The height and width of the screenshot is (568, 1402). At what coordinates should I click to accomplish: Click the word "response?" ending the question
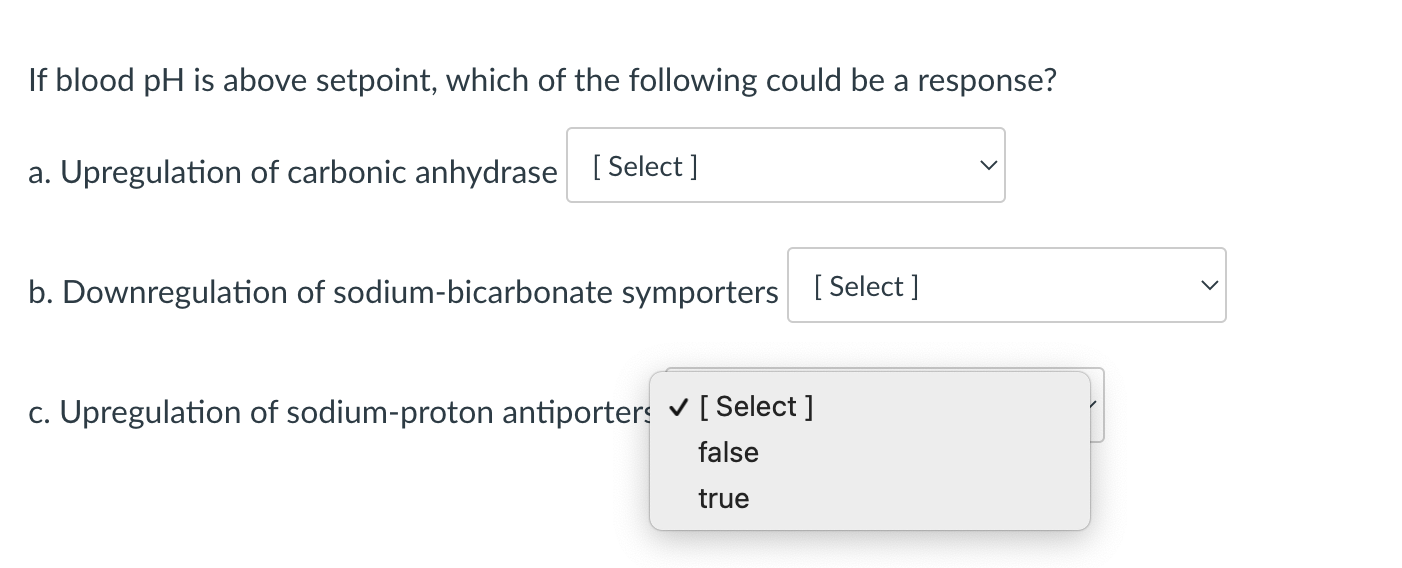coord(986,80)
